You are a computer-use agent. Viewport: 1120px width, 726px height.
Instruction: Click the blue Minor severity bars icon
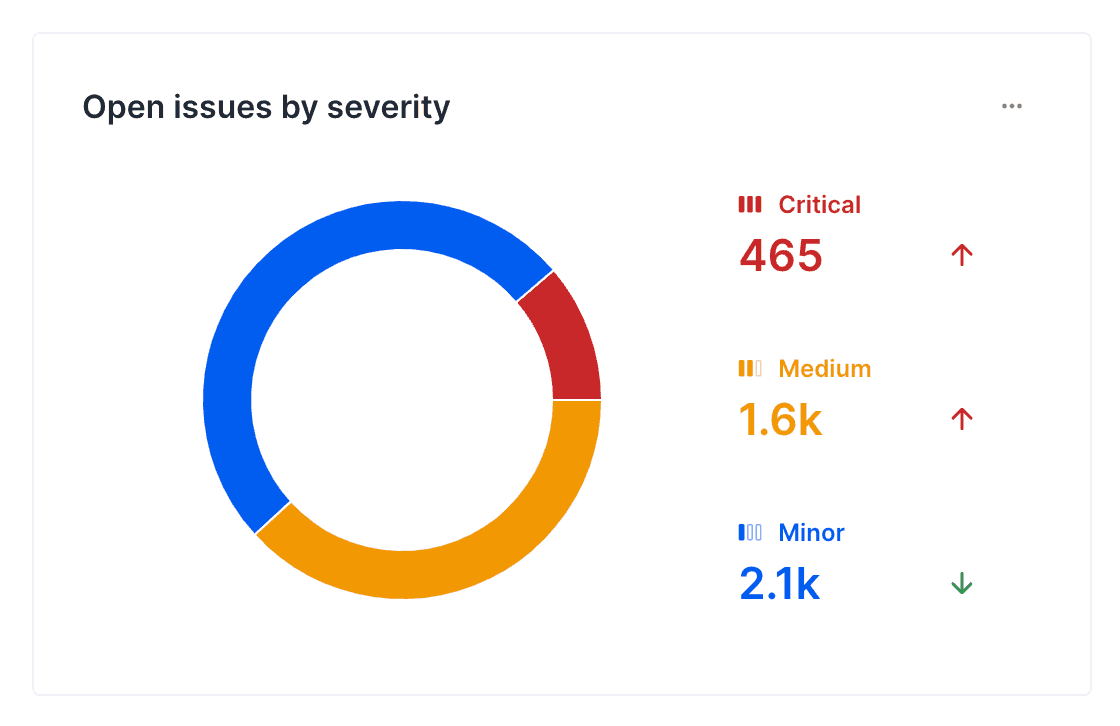coord(750,532)
